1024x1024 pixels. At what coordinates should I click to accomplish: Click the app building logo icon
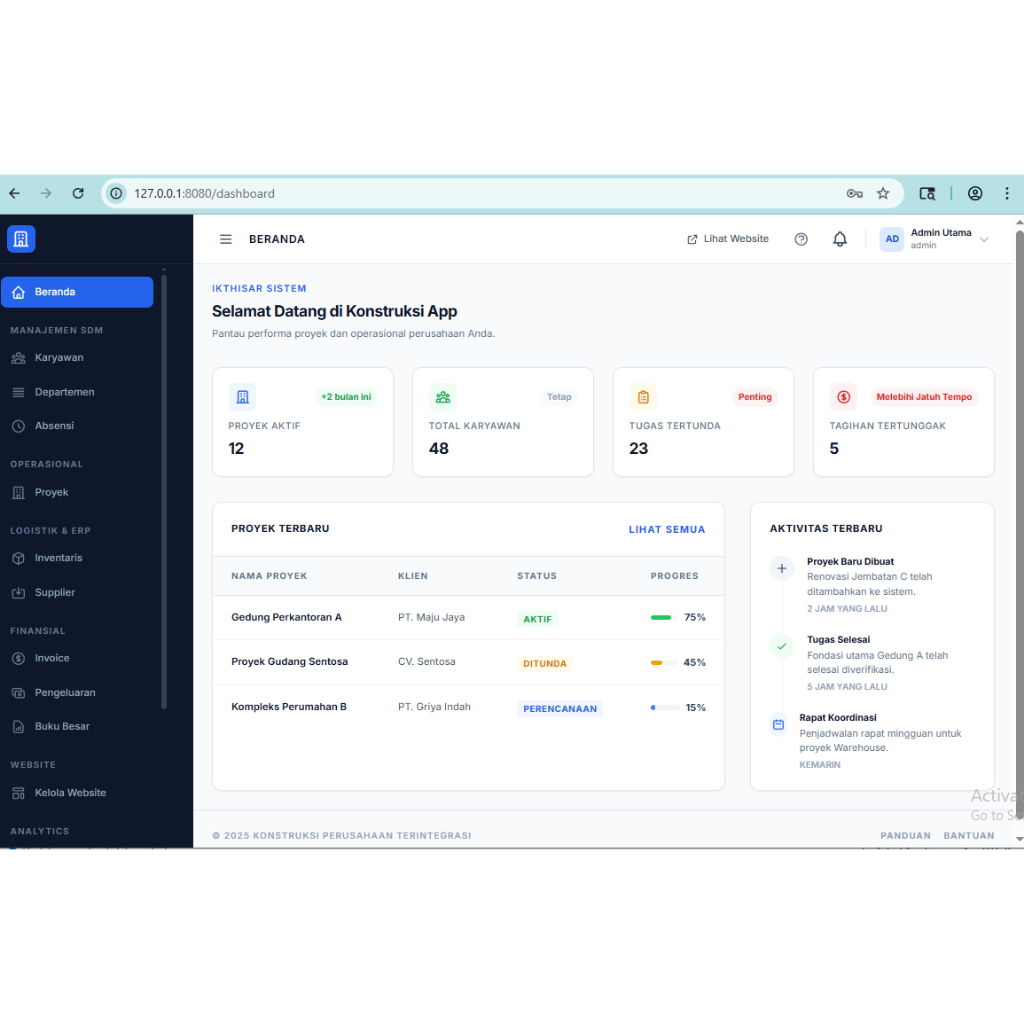(x=21, y=239)
